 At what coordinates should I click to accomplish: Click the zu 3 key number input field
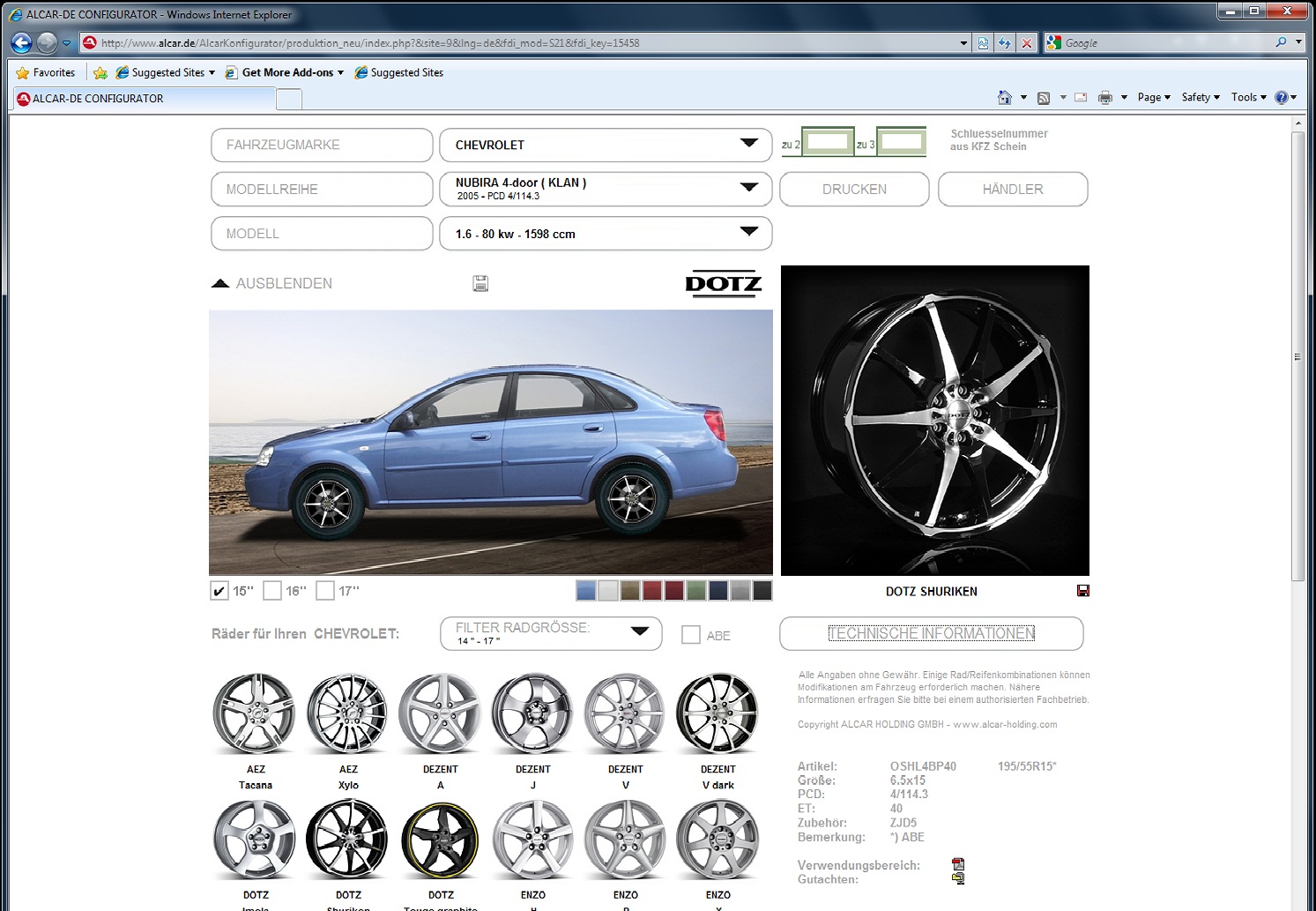(901, 141)
